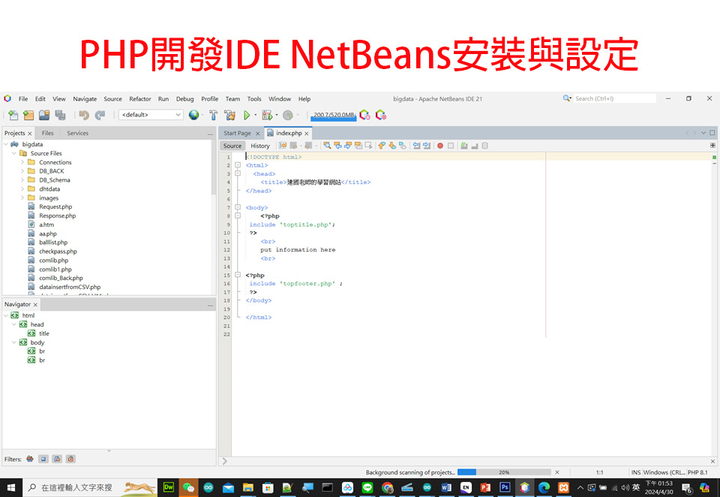Collapse the body code fold marker
The image size is (720, 497).
coord(237,208)
